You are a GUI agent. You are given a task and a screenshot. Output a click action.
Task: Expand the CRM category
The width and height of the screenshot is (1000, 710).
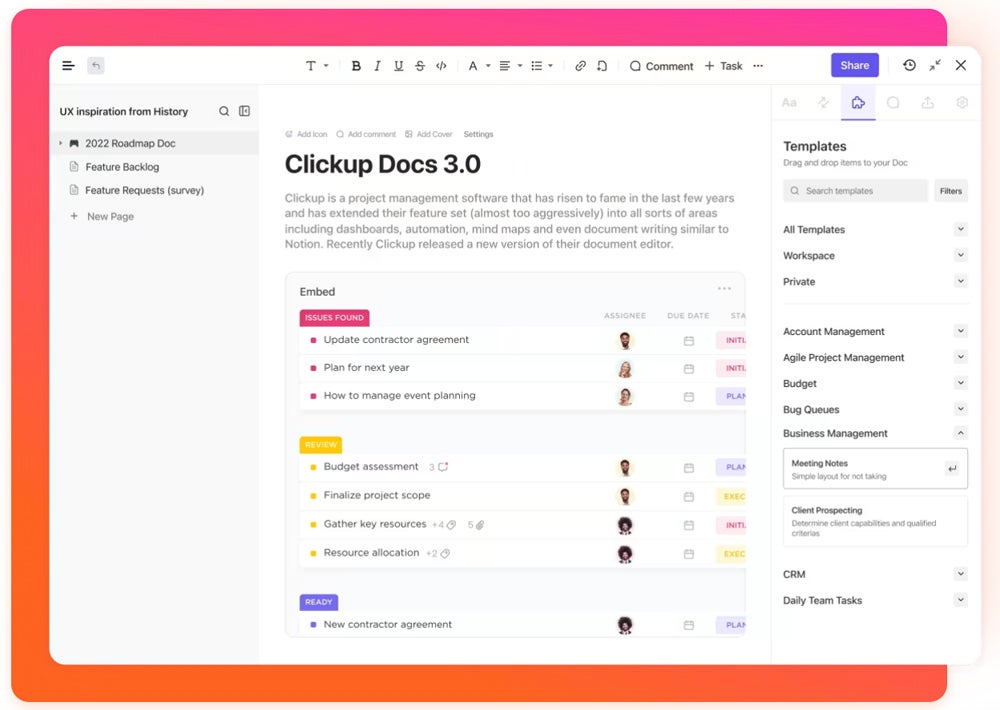(960, 573)
